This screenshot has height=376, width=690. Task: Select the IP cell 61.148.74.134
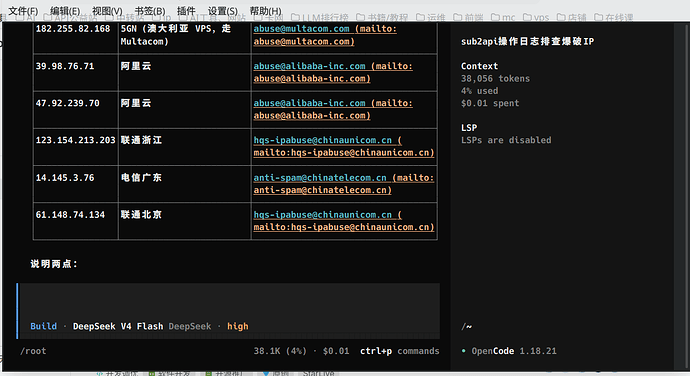click(x=70, y=214)
